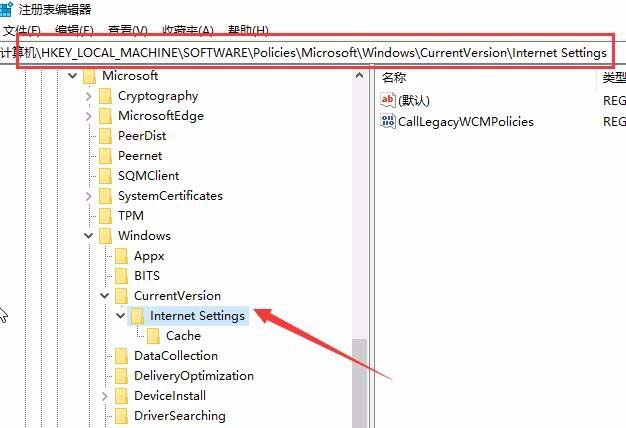Expand the MicrosoftEdge tree node

pyautogui.click(x=89, y=116)
